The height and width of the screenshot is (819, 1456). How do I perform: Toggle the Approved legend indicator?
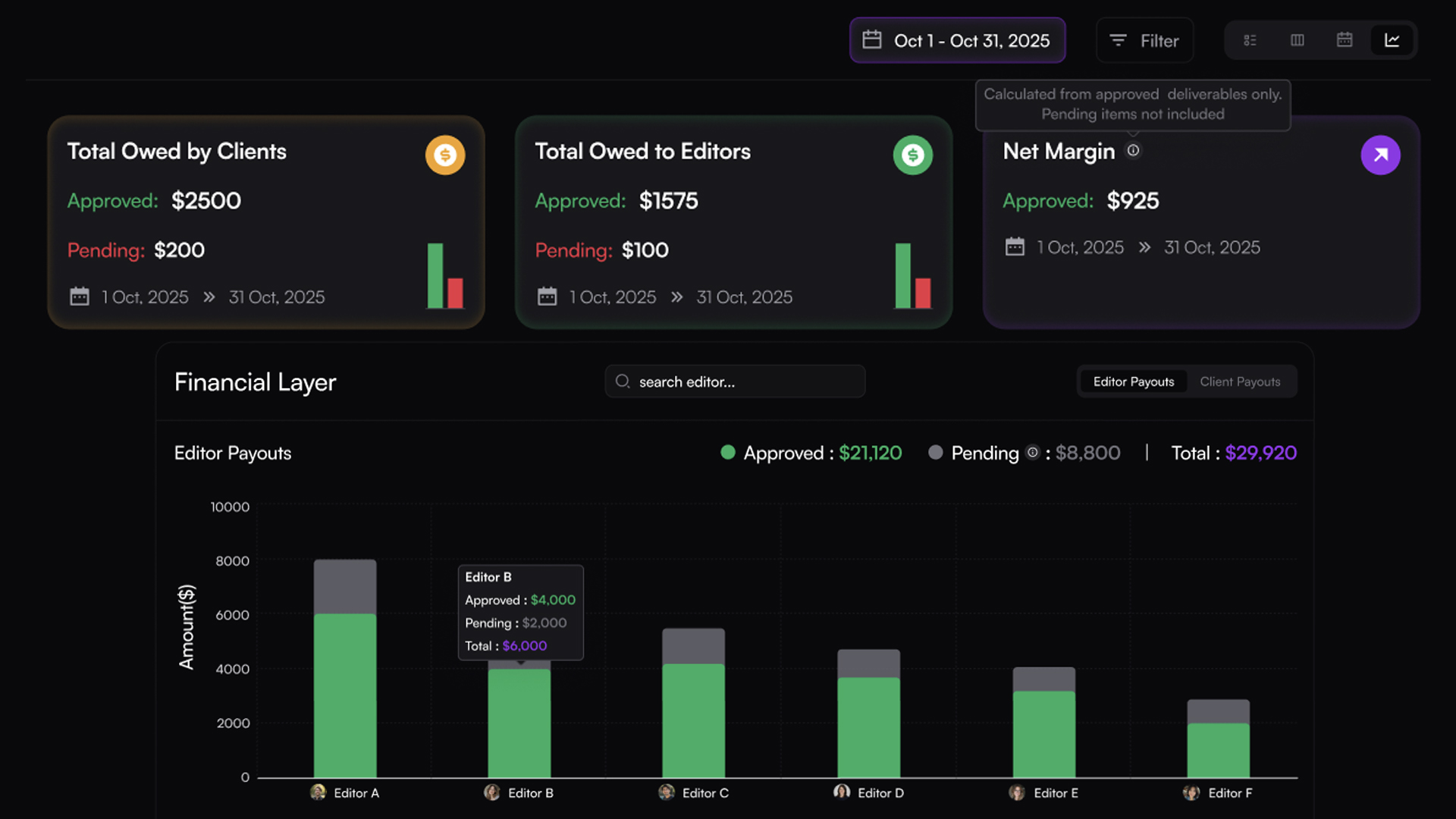pos(728,453)
